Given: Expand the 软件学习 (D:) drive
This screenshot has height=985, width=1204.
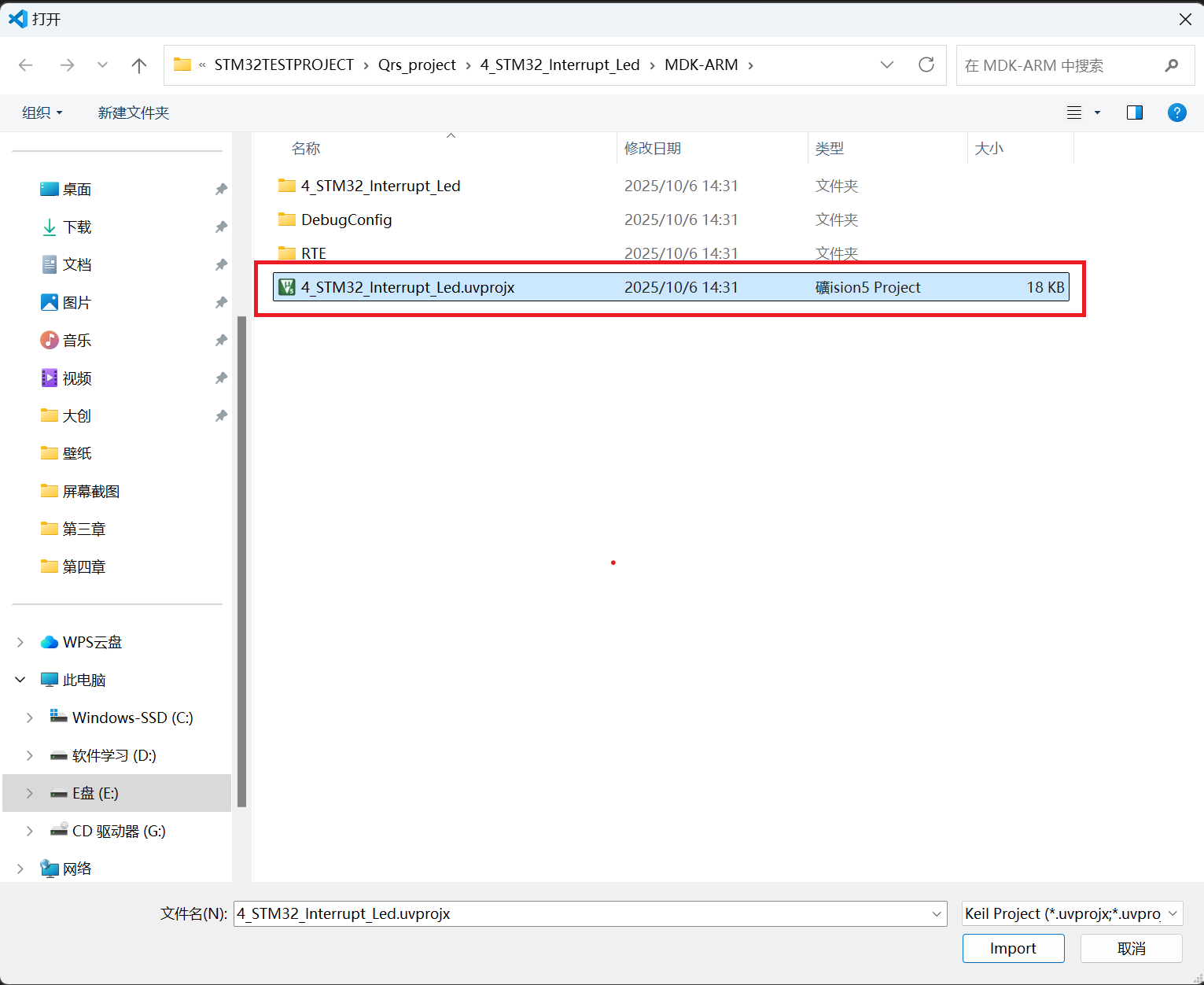Looking at the screenshot, I should pos(30,755).
